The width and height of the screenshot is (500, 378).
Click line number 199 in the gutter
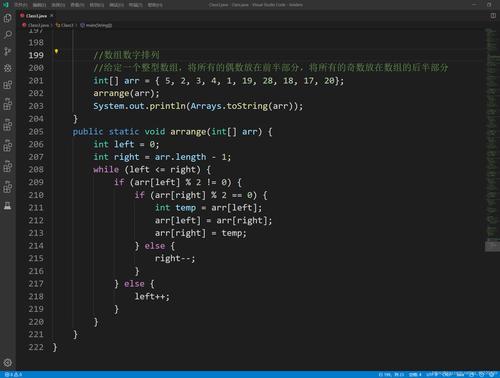tap(36, 55)
